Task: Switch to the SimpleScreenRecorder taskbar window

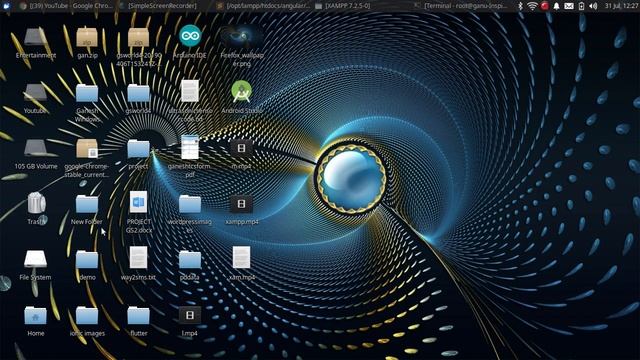Action: click(x=158, y=6)
